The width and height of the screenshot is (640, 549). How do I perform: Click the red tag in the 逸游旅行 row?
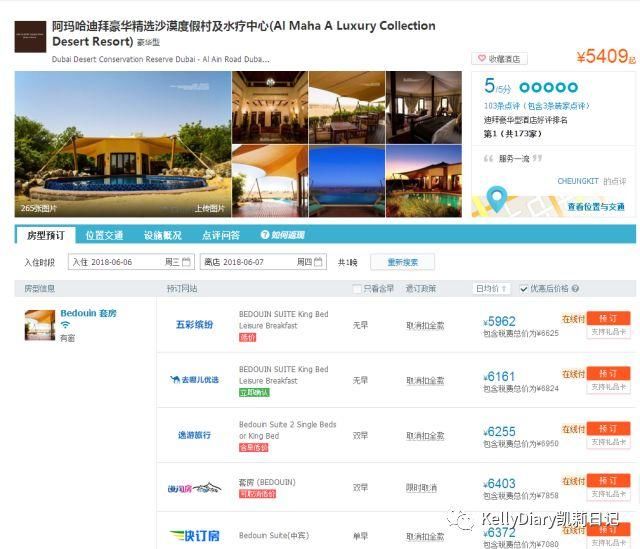(x=253, y=448)
